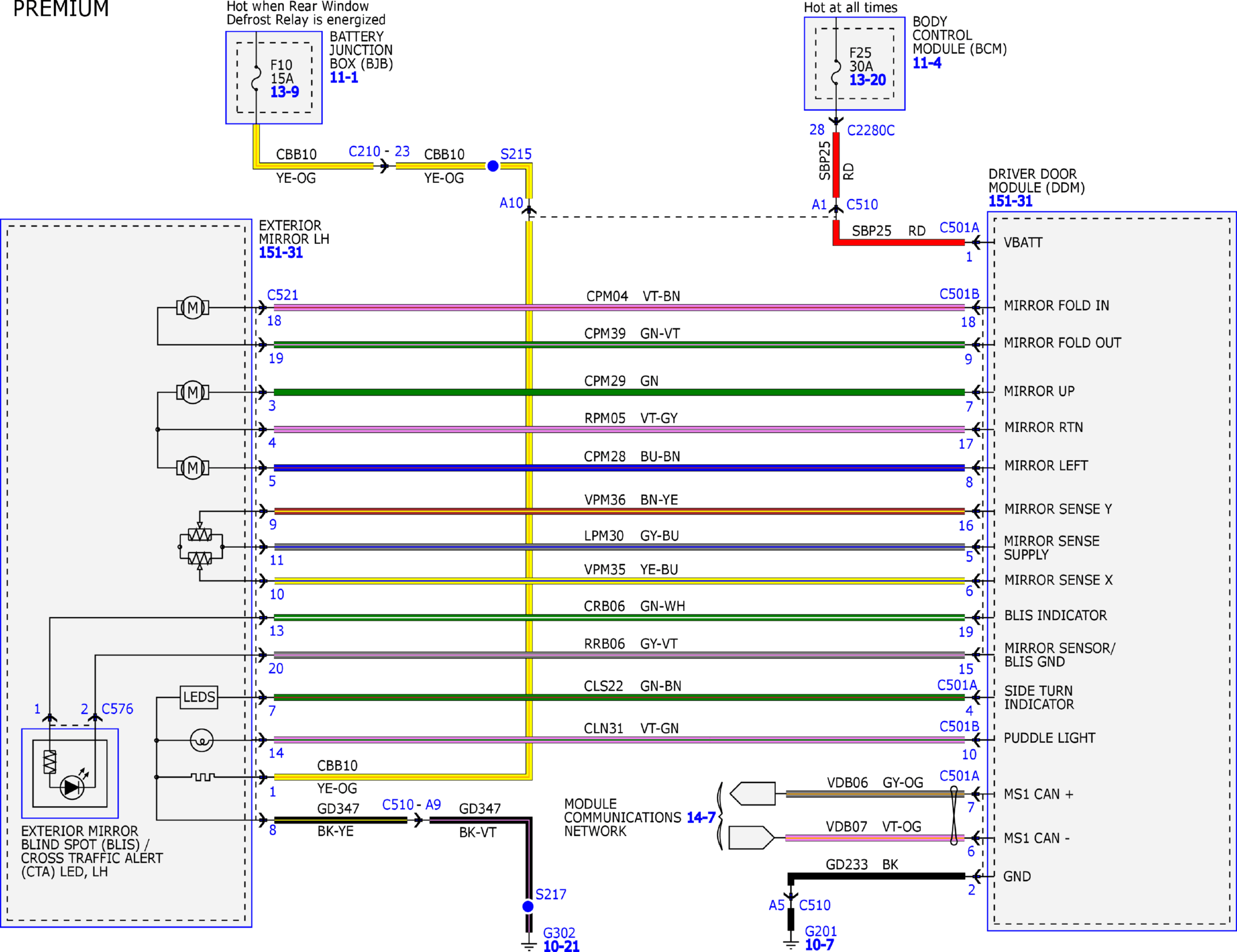Click the PUDDLE LIGHT pin label
This screenshot has width=1237, height=952.
1049,738
